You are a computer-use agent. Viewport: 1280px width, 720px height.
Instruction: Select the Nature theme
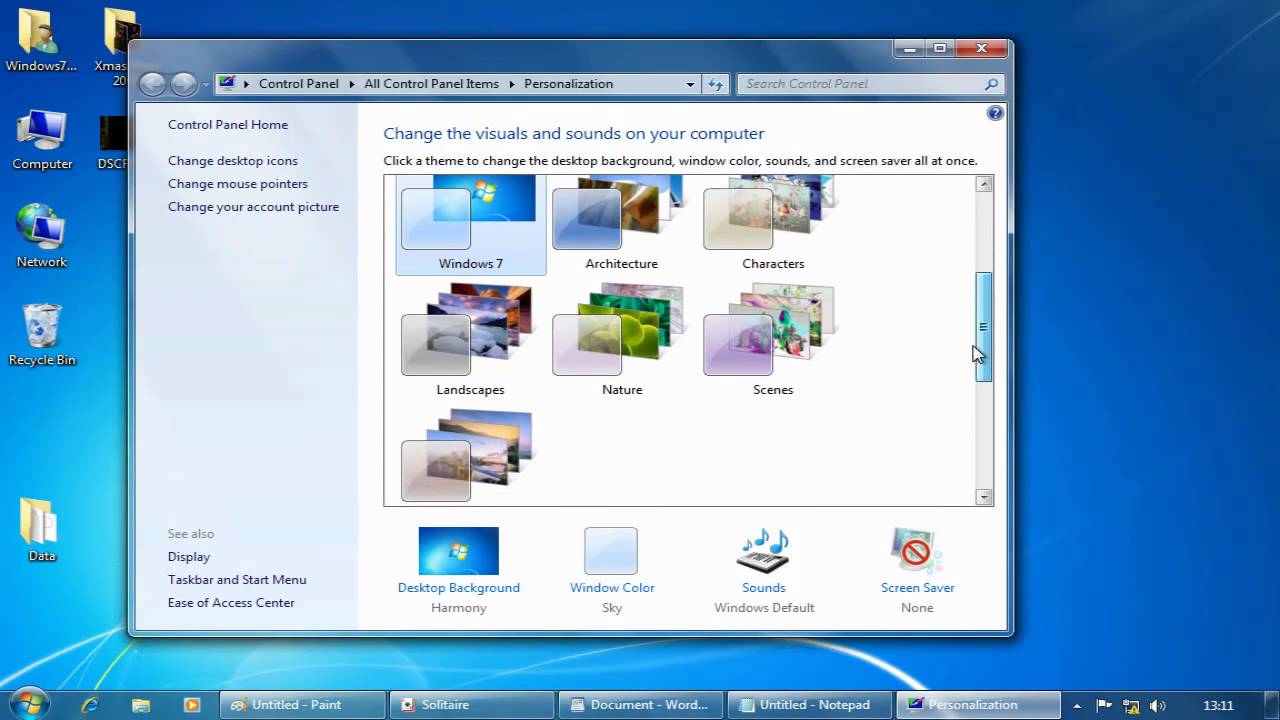pyautogui.click(x=621, y=341)
